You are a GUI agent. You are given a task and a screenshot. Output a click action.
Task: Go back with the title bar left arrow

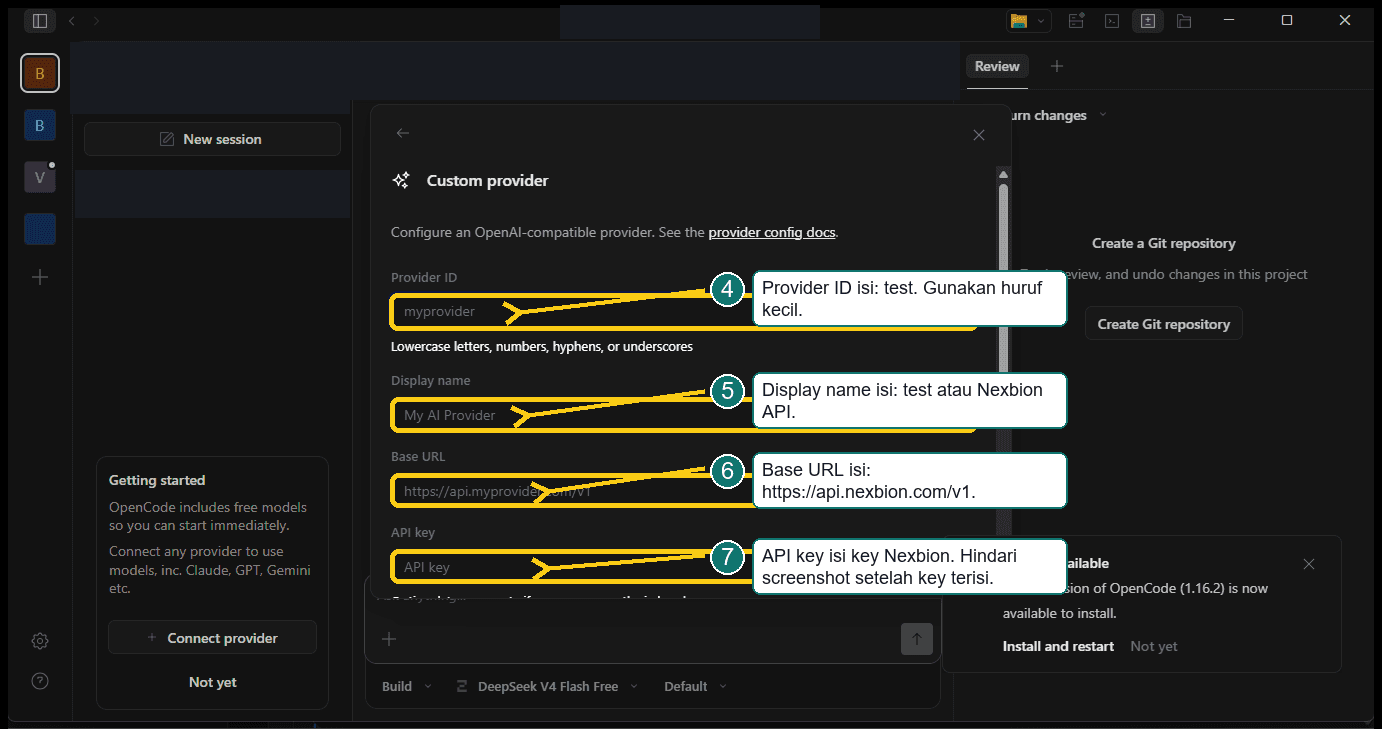[x=71, y=20]
